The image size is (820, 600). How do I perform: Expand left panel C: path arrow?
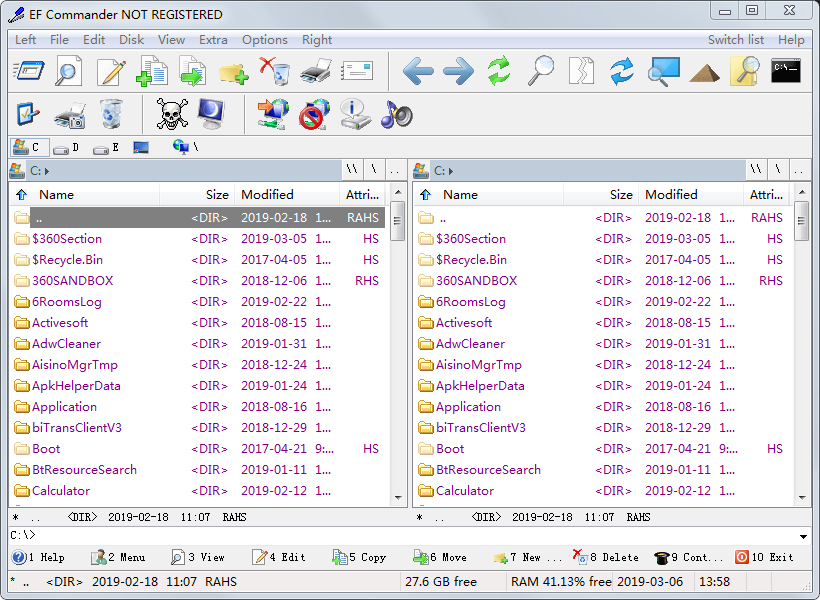pyautogui.click(x=47, y=171)
